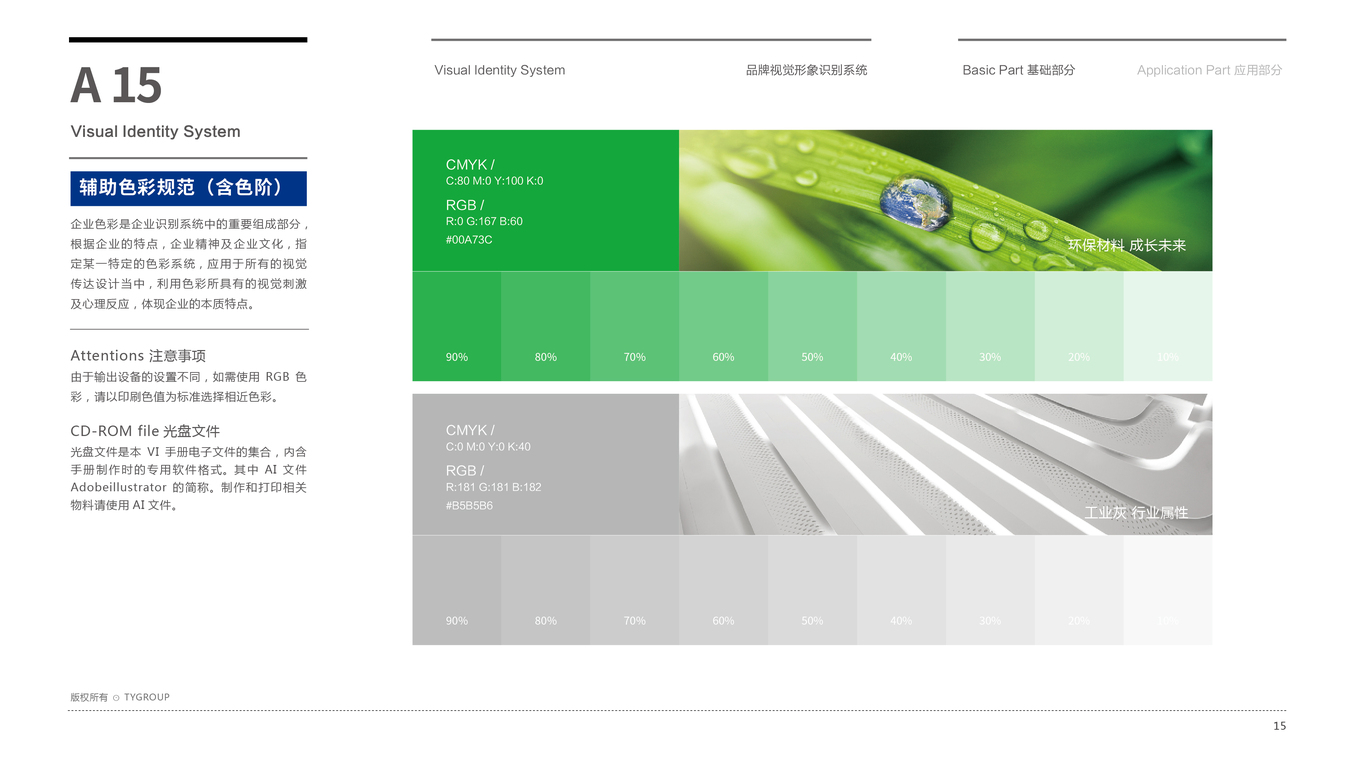
Task: Select the gray 40% tint swatch
Action: point(901,590)
